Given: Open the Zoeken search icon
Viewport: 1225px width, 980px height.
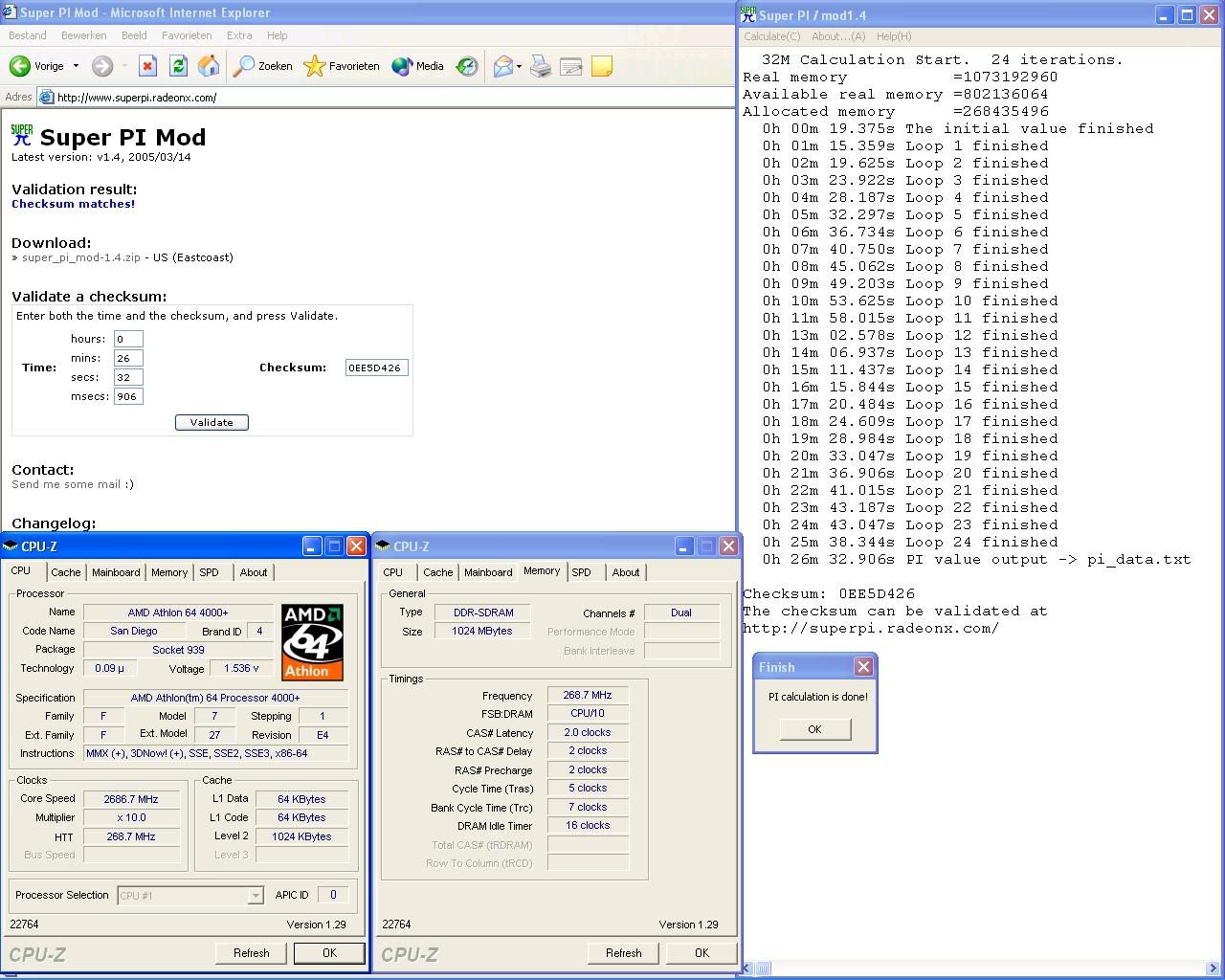Looking at the screenshot, I should (244, 66).
